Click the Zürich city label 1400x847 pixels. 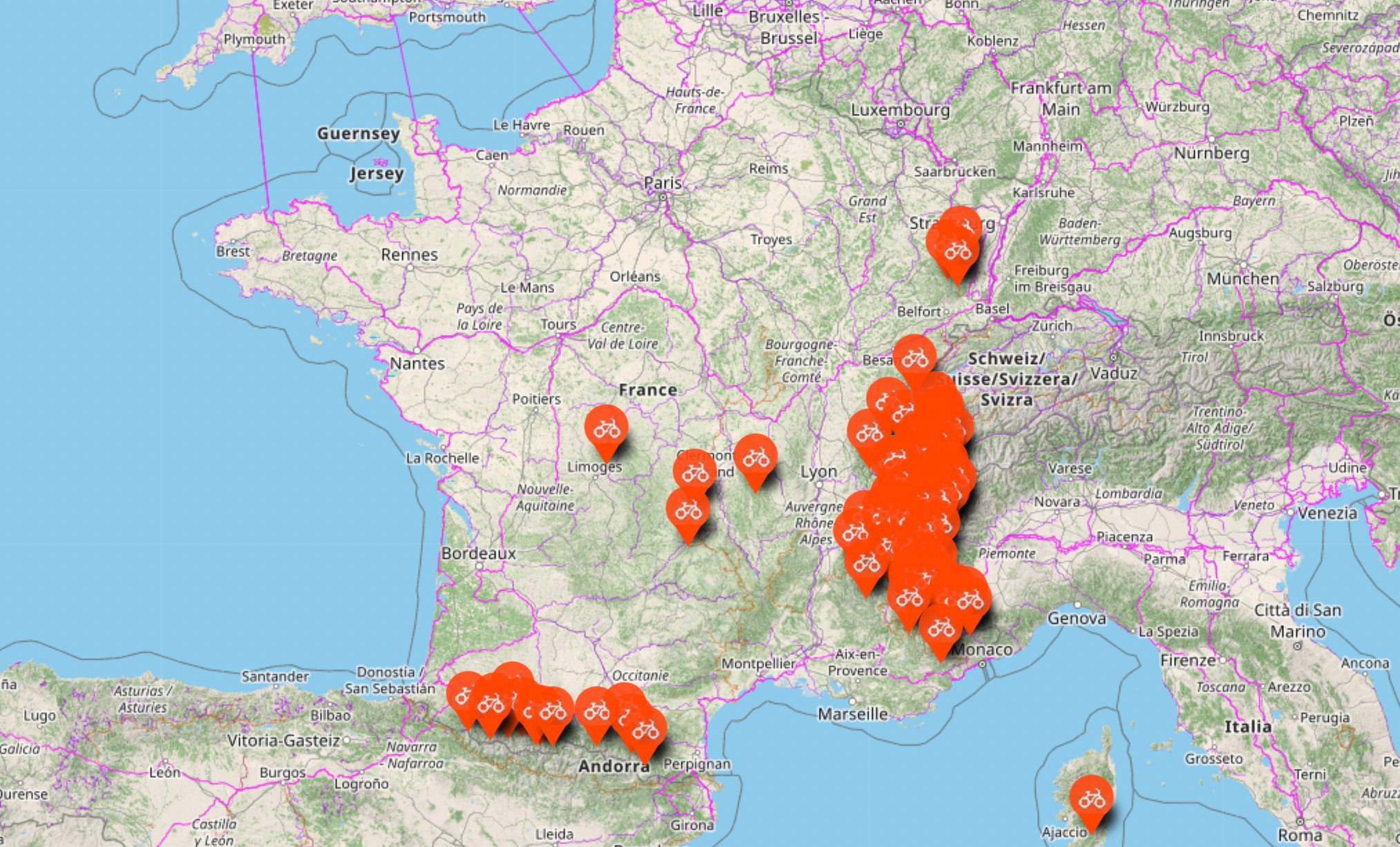1052,326
